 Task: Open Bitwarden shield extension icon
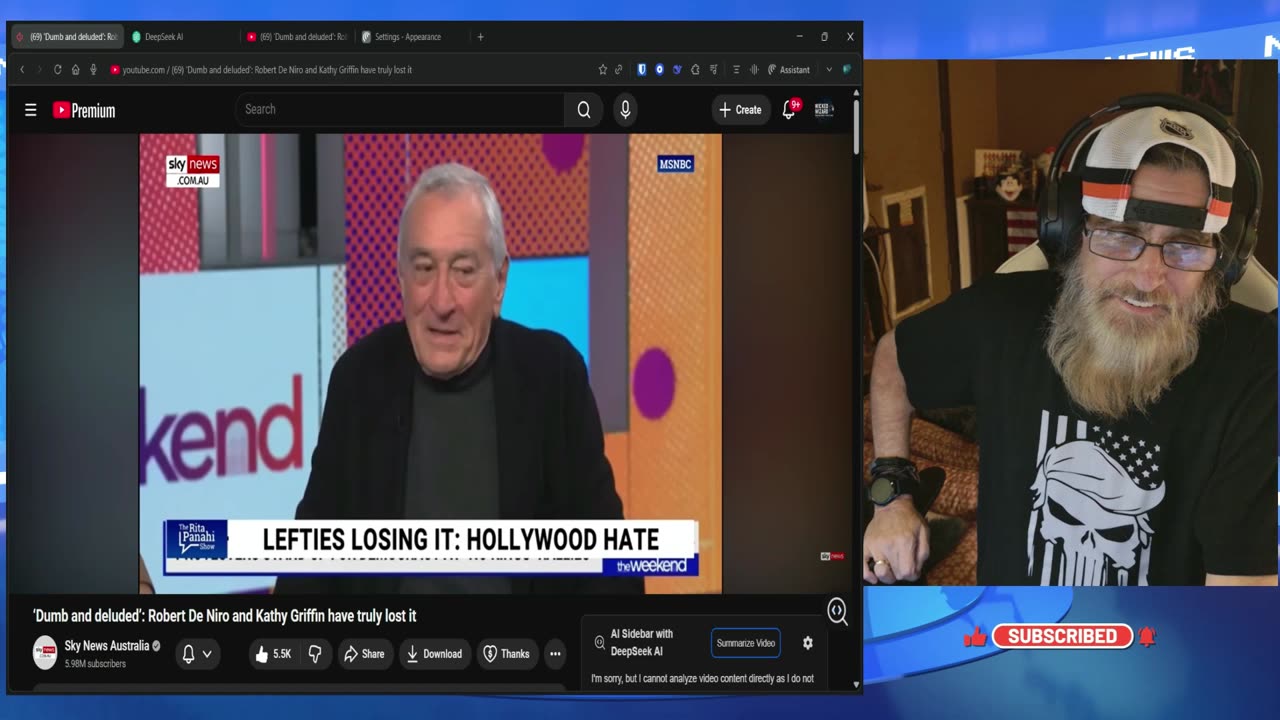click(x=642, y=70)
